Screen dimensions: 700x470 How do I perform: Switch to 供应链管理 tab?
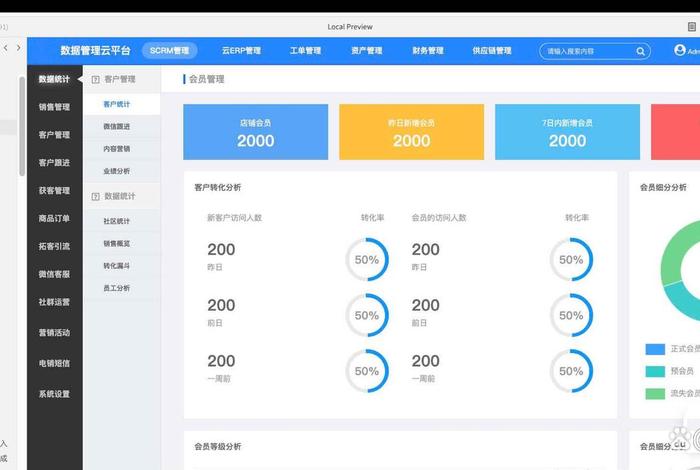tap(492, 50)
